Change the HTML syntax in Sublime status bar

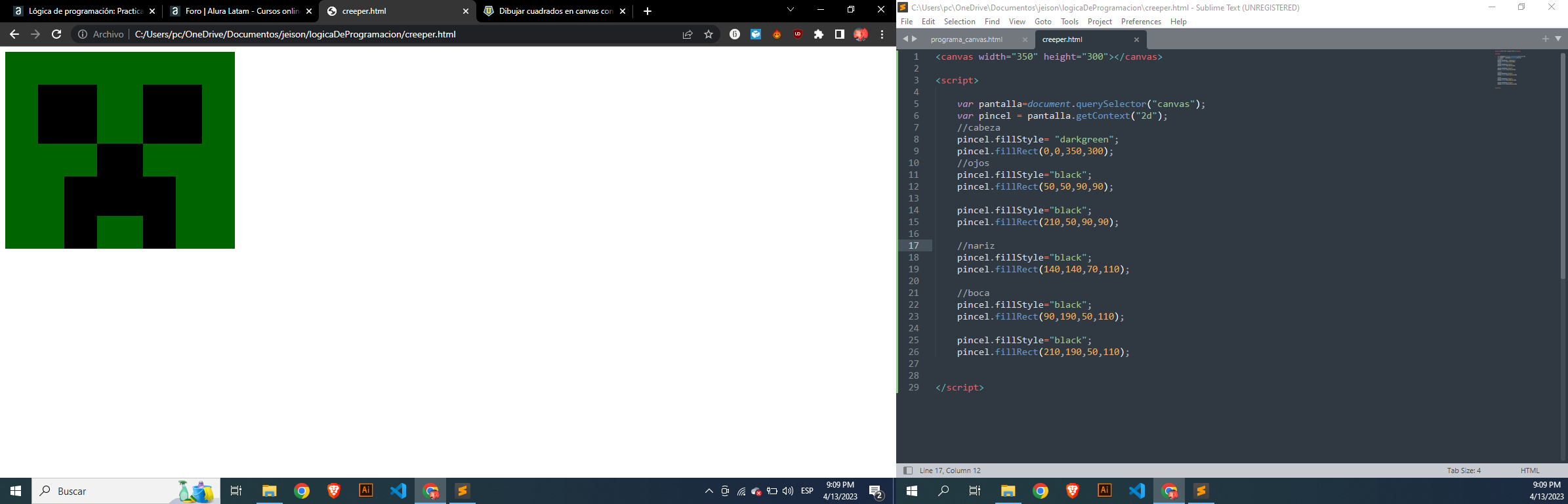point(1530,471)
